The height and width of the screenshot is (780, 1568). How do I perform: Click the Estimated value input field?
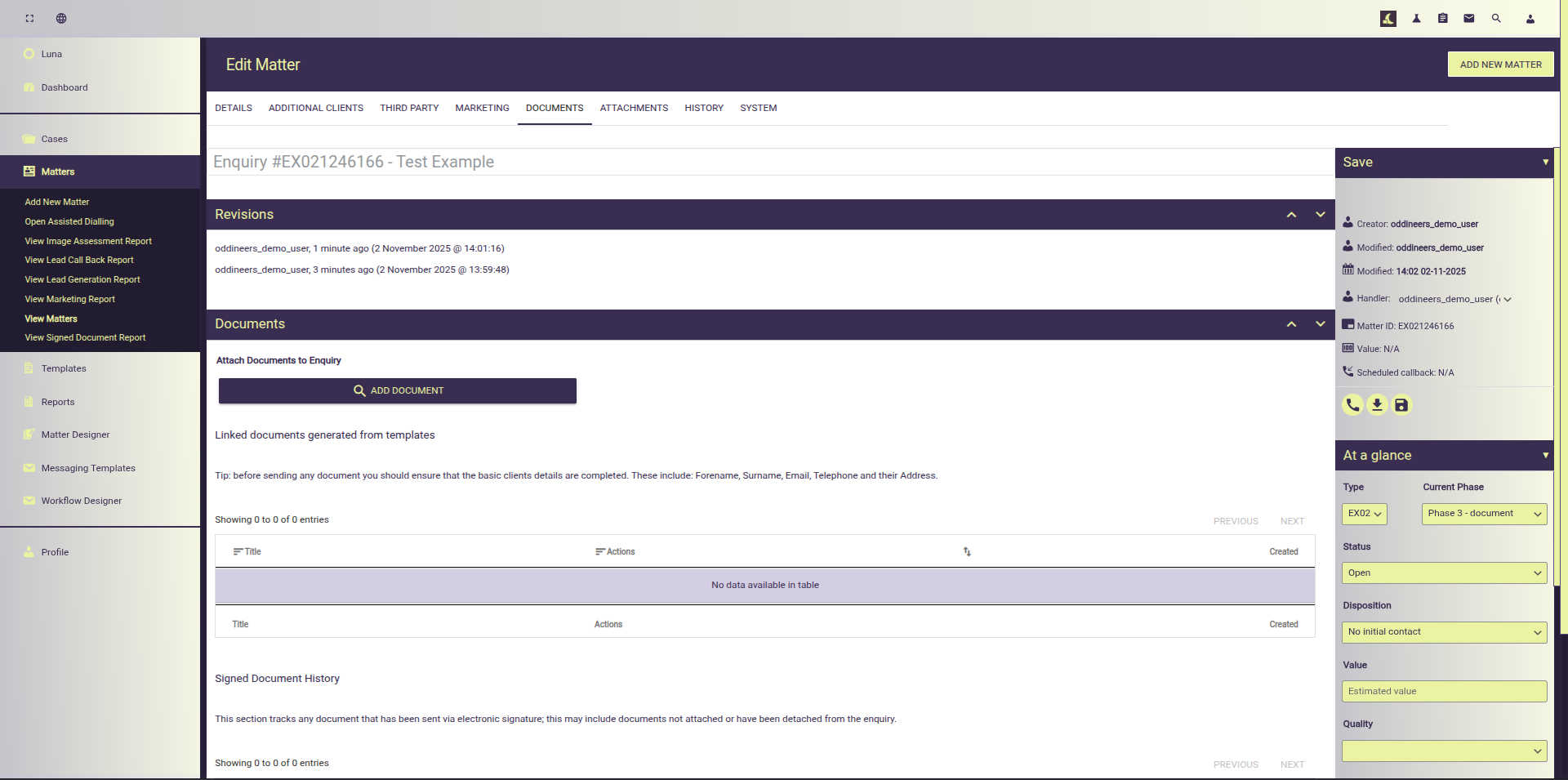[x=1444, y=692]
